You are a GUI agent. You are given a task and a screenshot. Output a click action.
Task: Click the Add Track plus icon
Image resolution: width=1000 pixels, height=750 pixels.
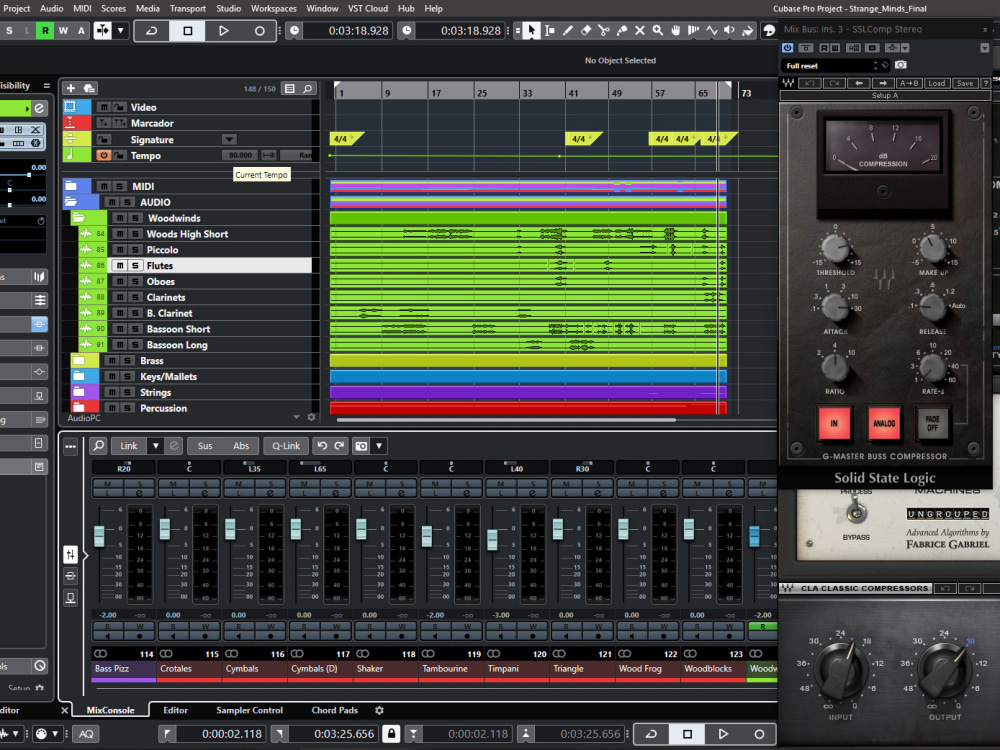[x=71, y=88]
